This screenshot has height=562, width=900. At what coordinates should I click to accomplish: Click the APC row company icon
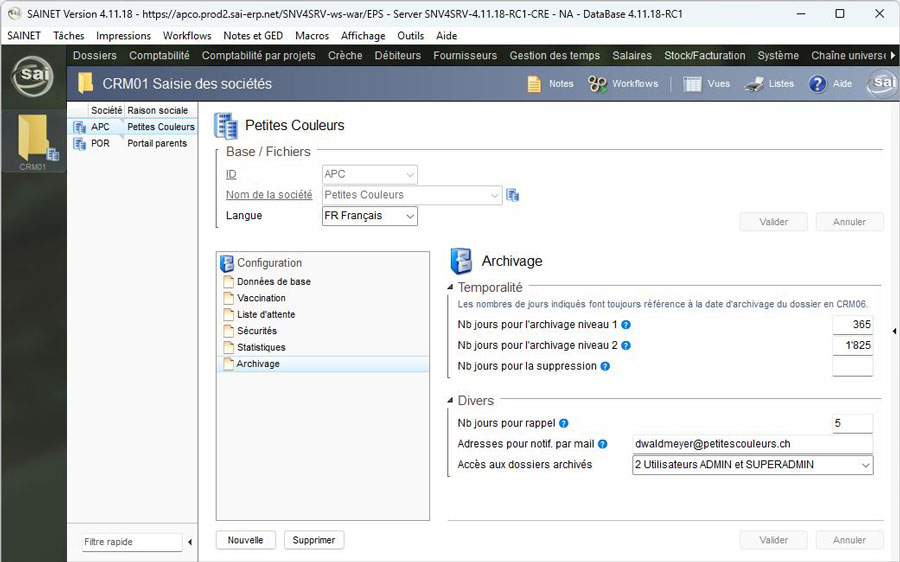79,127
